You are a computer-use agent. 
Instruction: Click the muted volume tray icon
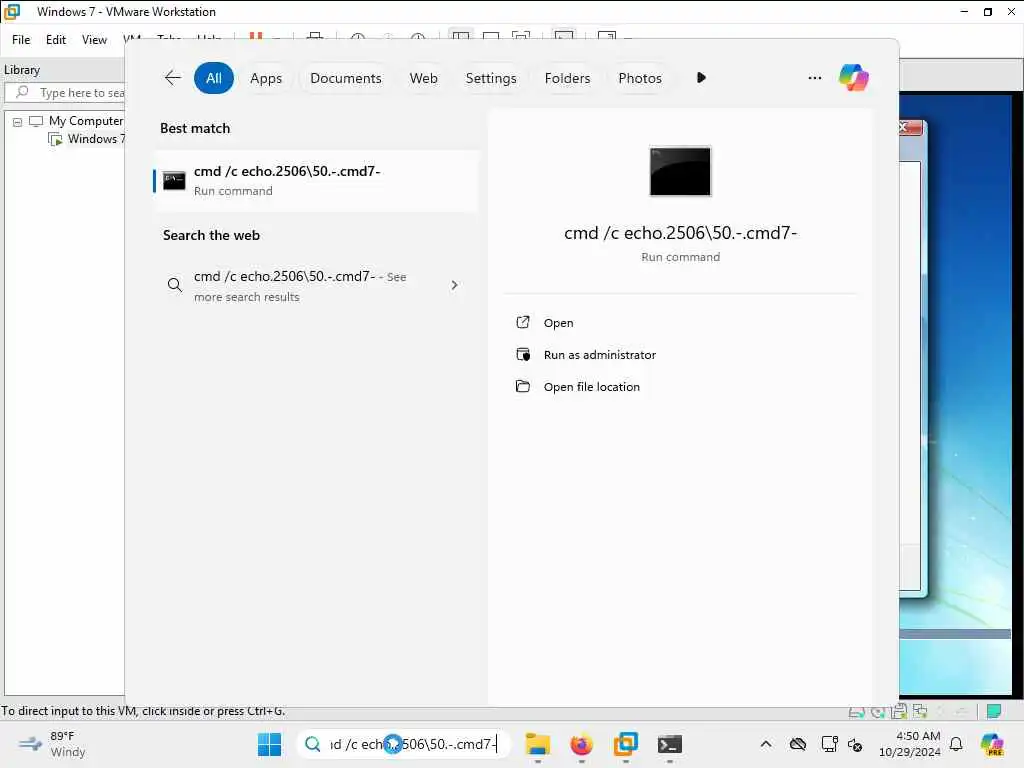pyautogui.click(x=855, y=744)
